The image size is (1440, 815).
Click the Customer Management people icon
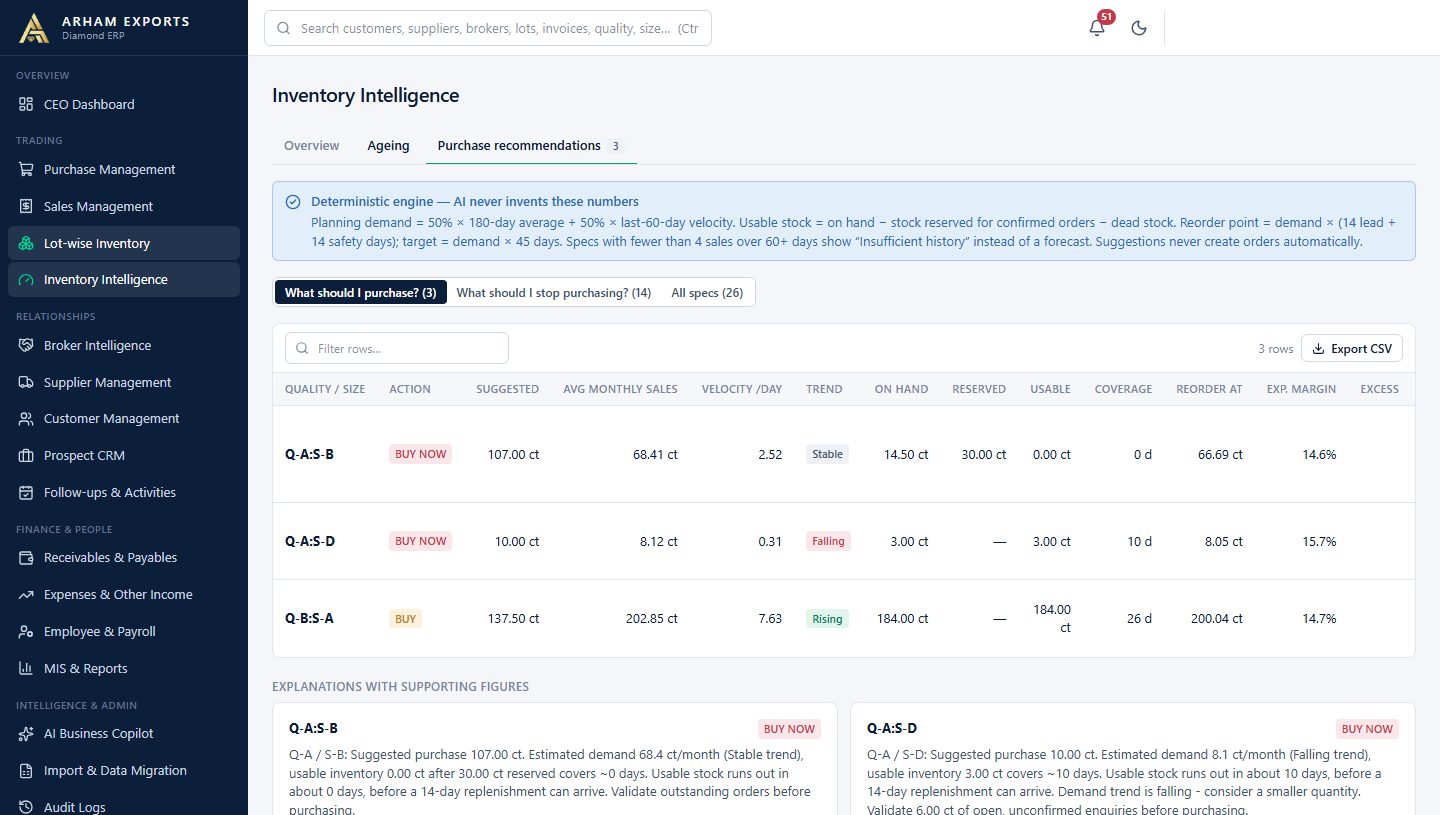click(x=26, y=418)
